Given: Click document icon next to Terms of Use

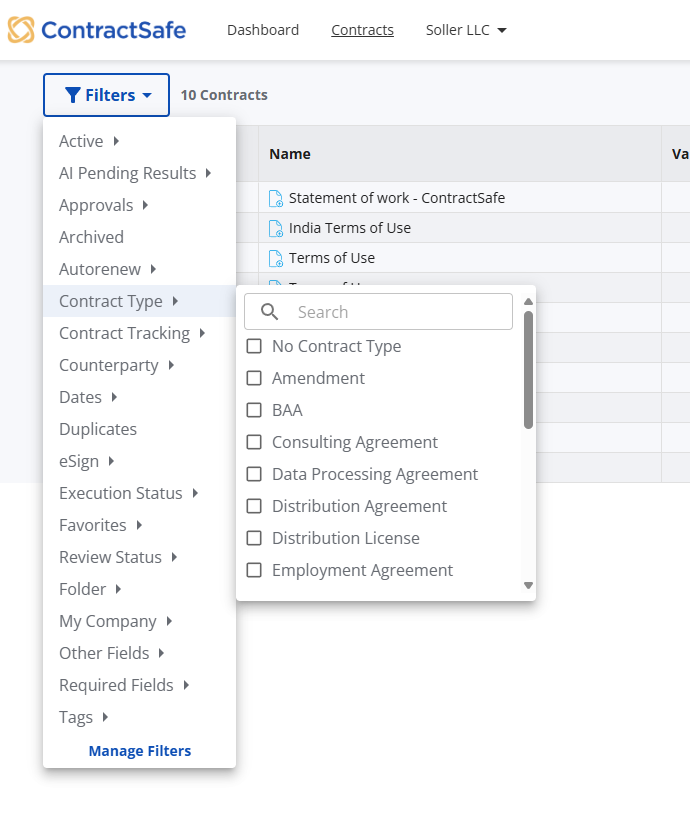Looking at the screenshot, I should click(x=276, y=259).
